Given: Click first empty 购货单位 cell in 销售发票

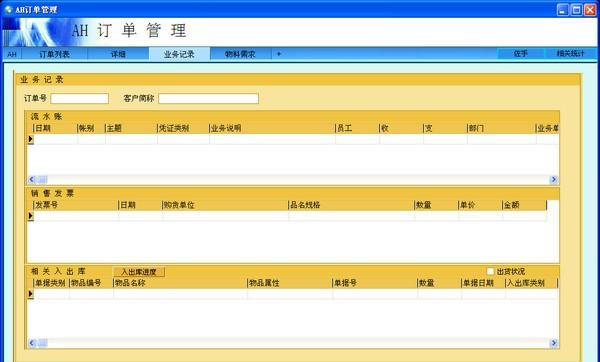Looking at the screenshot, I should (x=225, y=216).
